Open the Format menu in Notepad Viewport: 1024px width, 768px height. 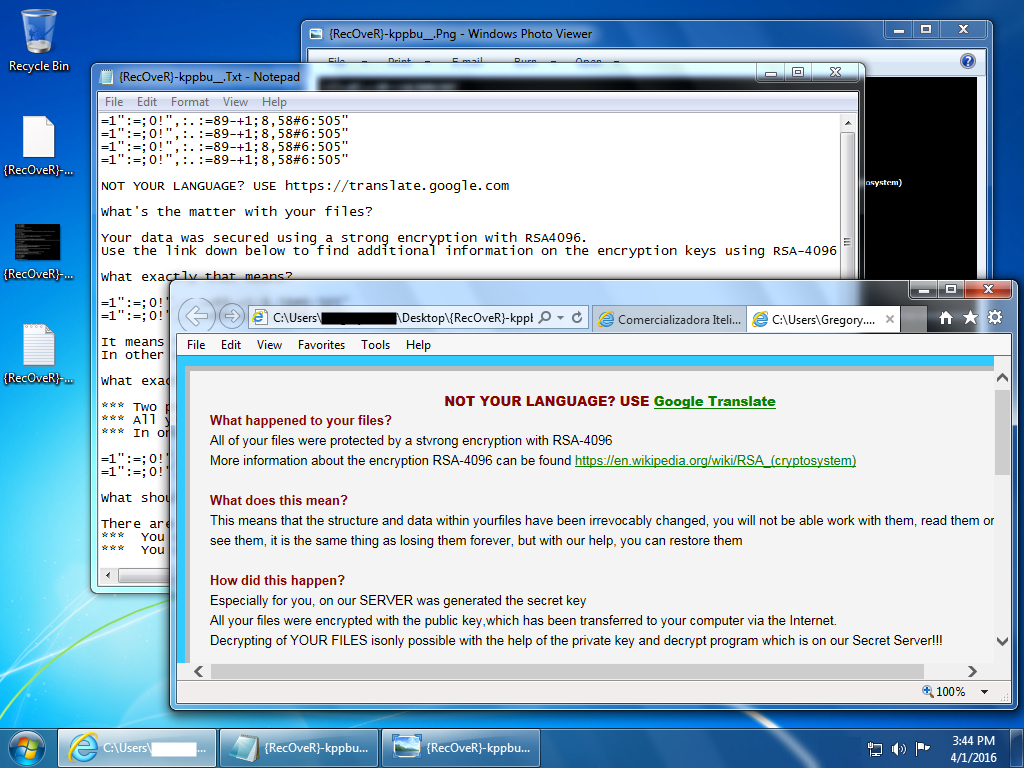(x=190, y=102)
